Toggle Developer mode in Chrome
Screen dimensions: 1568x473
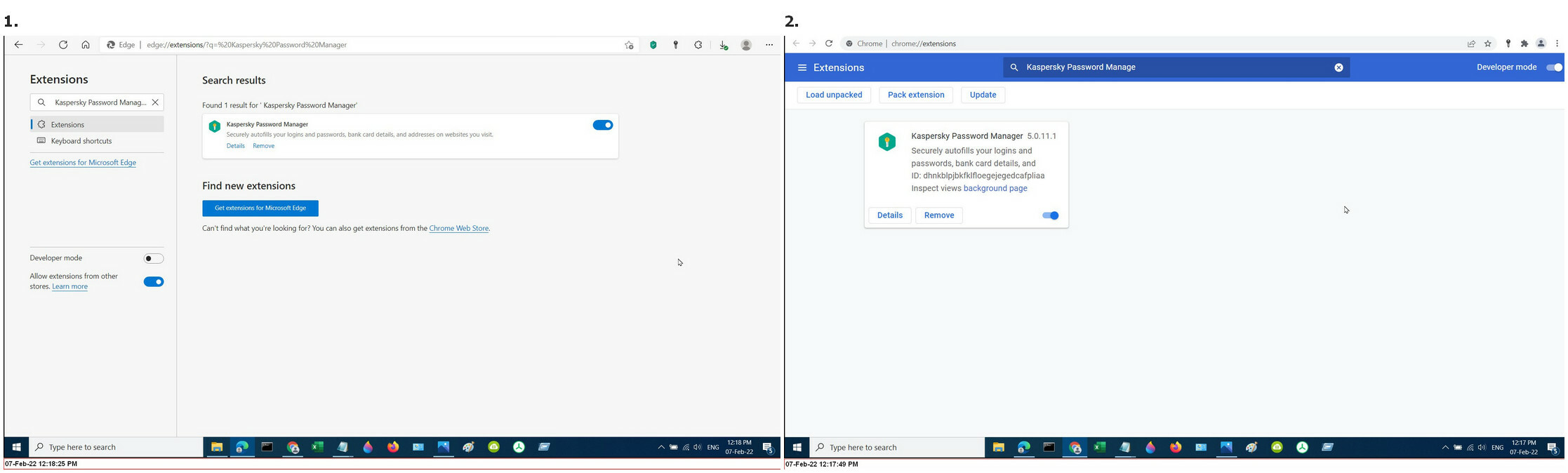(x=1554, y=67)
